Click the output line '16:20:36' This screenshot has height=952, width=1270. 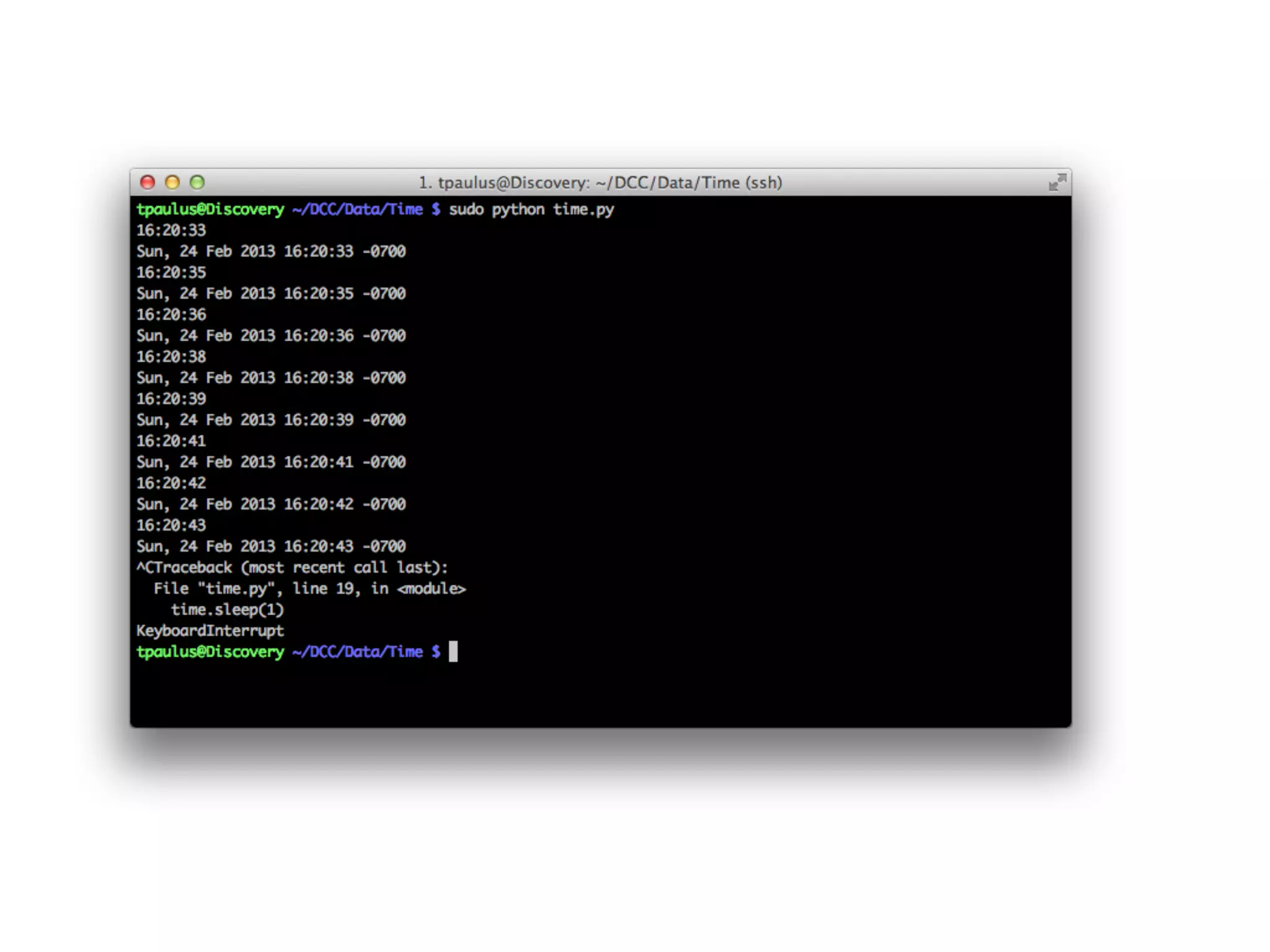171,315
